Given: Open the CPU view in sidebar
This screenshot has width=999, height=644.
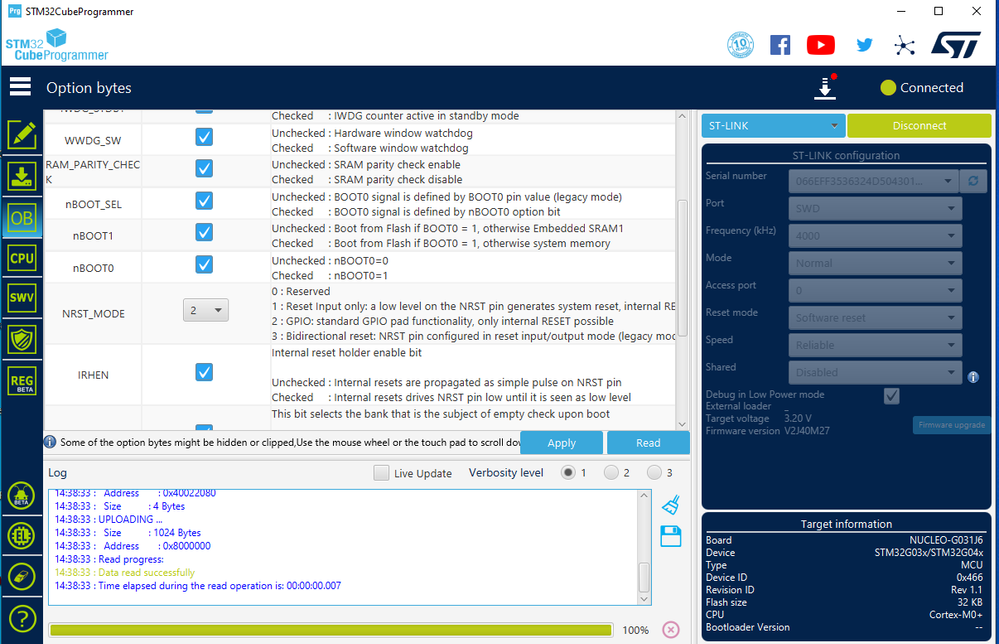Looking at the screenshot, I should pos(22,259).
